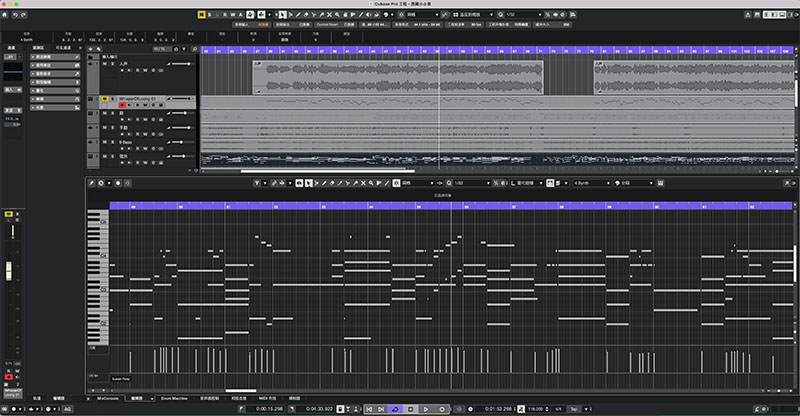Select the Zoom magnifier tool in project toolbar
The height and width of the screenshot is (416, 800).
[337, 15]
